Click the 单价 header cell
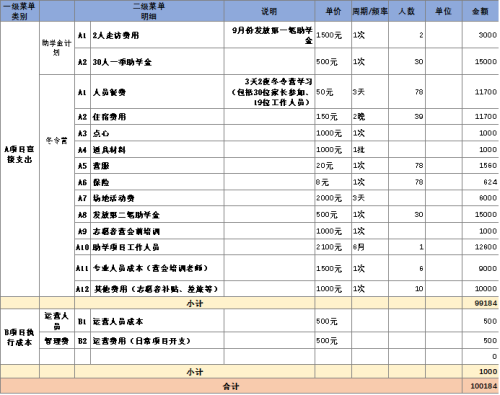500x395 pixels. [x=333, y=11]
